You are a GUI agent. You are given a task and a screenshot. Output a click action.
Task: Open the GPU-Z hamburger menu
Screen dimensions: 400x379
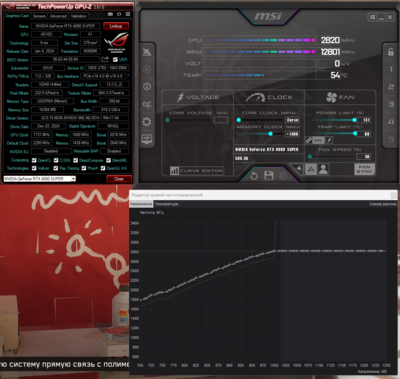(128, 14)
